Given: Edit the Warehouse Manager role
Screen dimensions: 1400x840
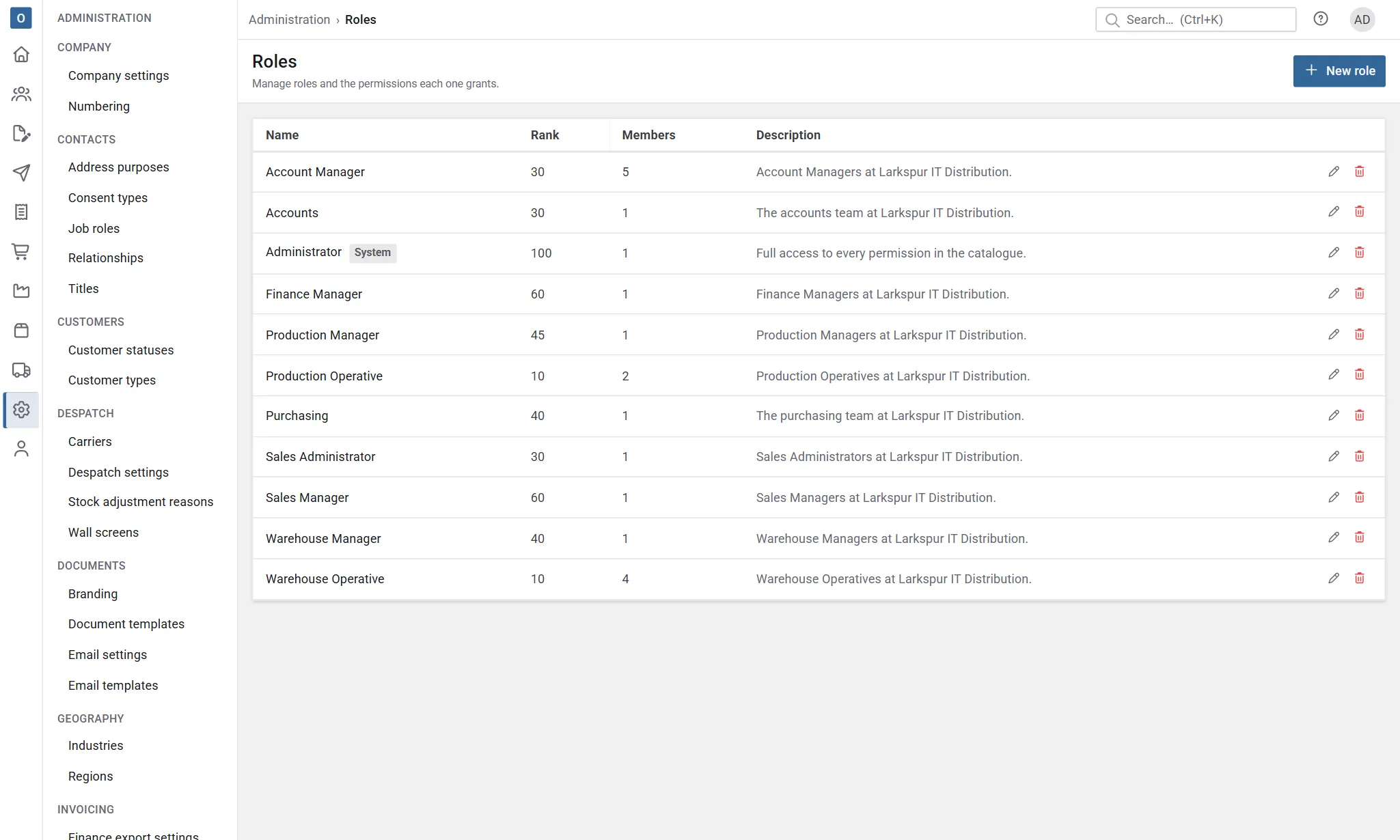Looking at the screenshot, I should click(x=1334, y=537).
